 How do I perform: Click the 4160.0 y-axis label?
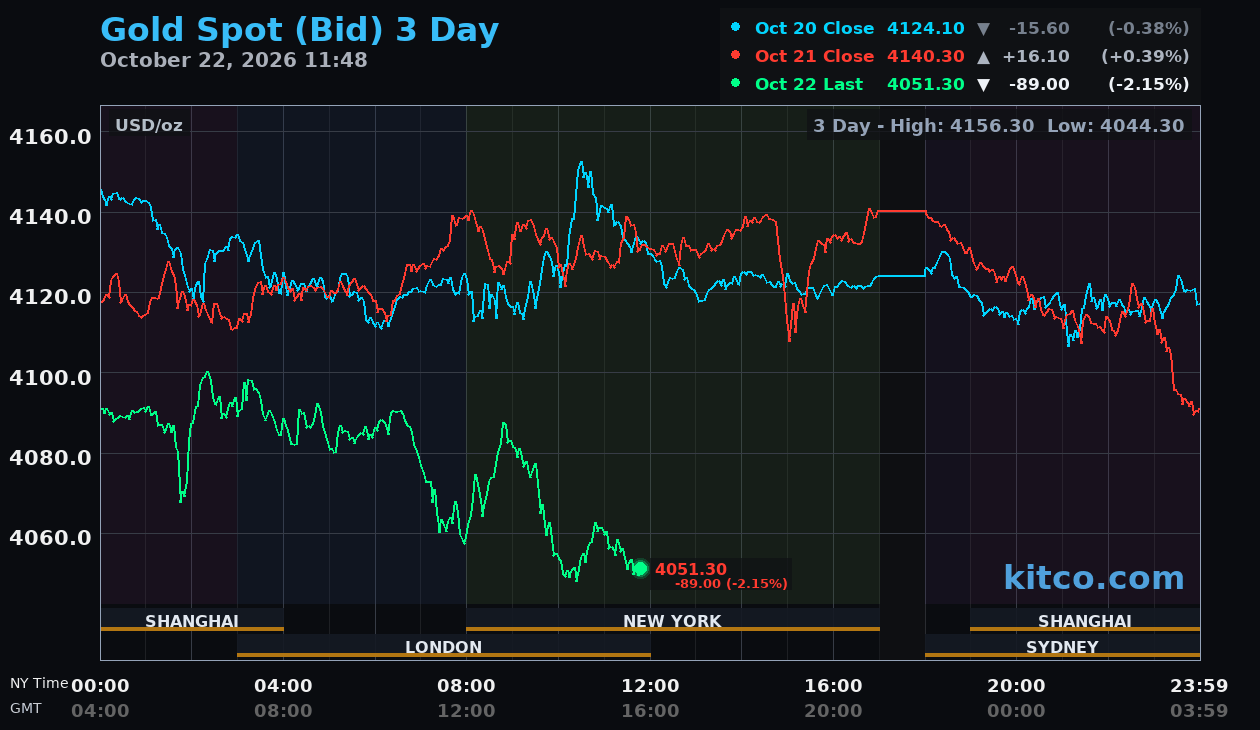50,136
